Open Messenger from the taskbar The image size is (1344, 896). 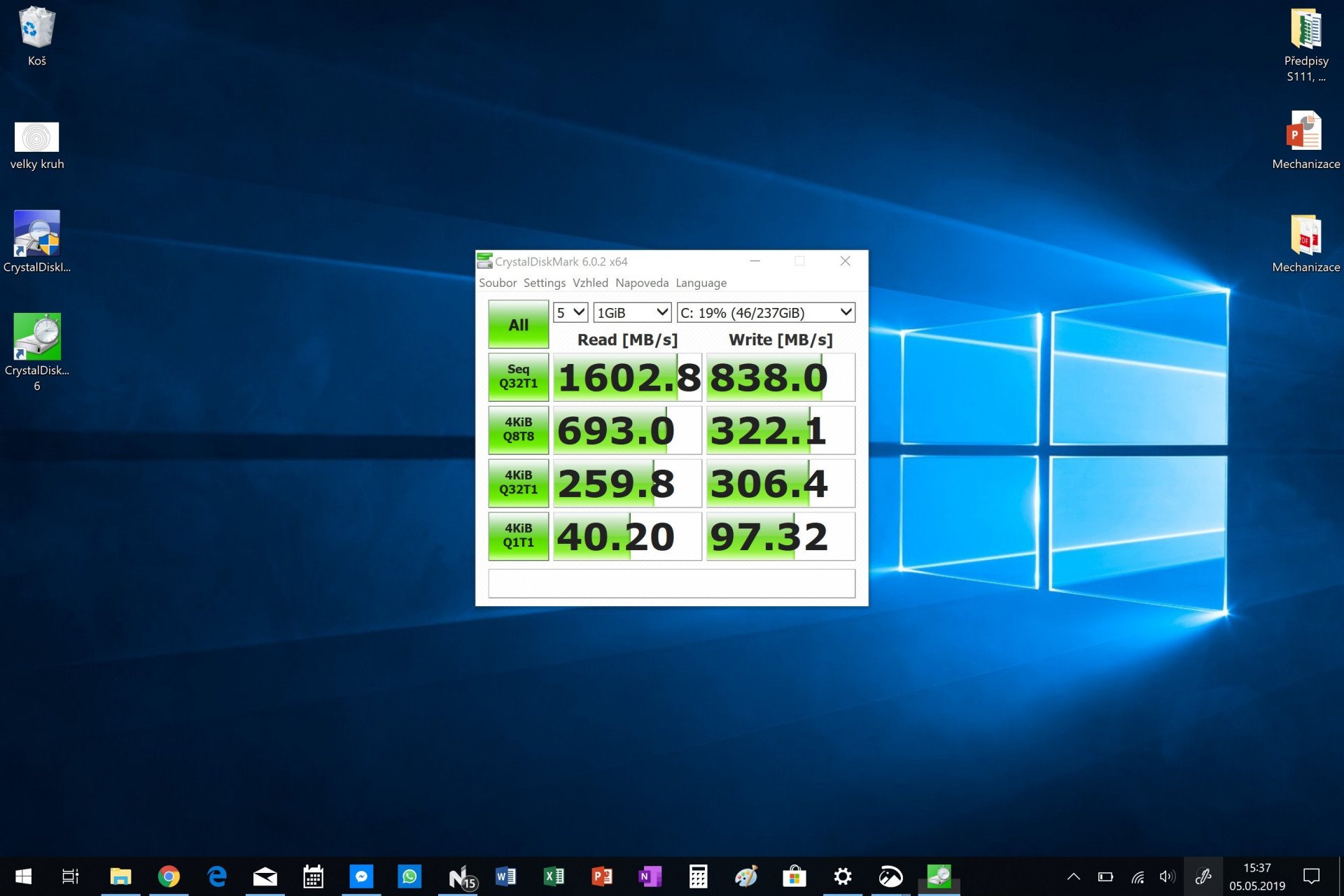point(361,876)
